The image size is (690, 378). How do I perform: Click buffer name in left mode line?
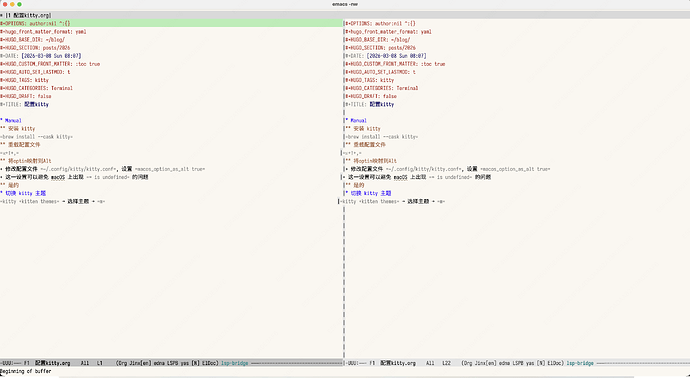(53, 363)
